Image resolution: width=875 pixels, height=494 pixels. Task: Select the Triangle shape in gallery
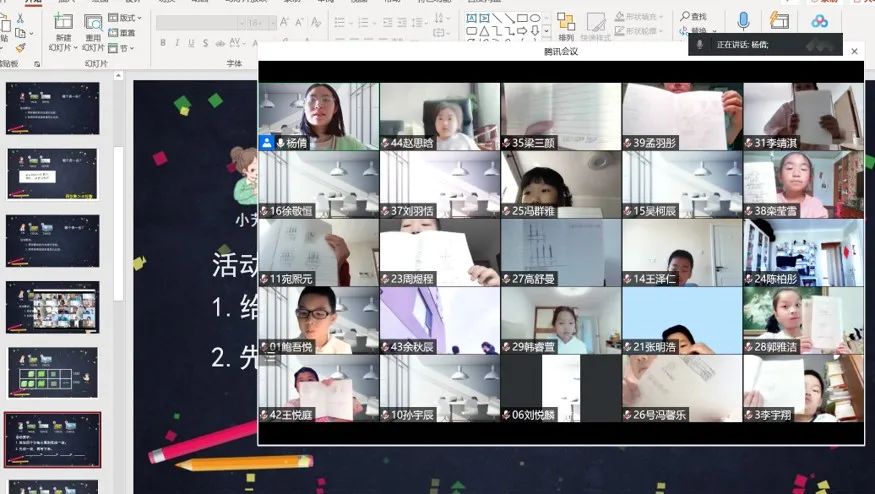[484, 31]
